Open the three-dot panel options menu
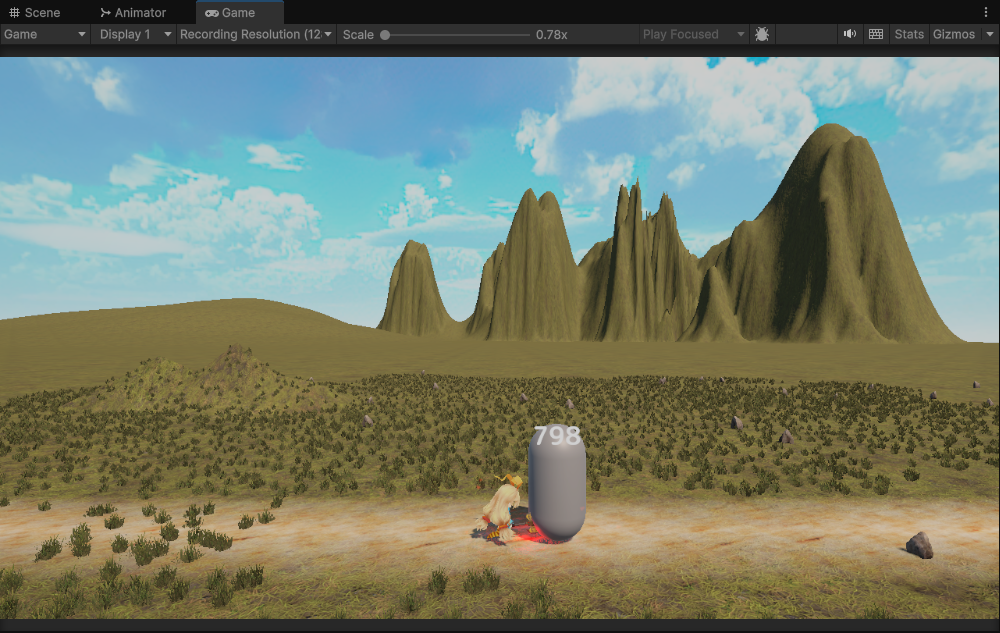Screen dimensions: 1000x633 click(986, 12)
